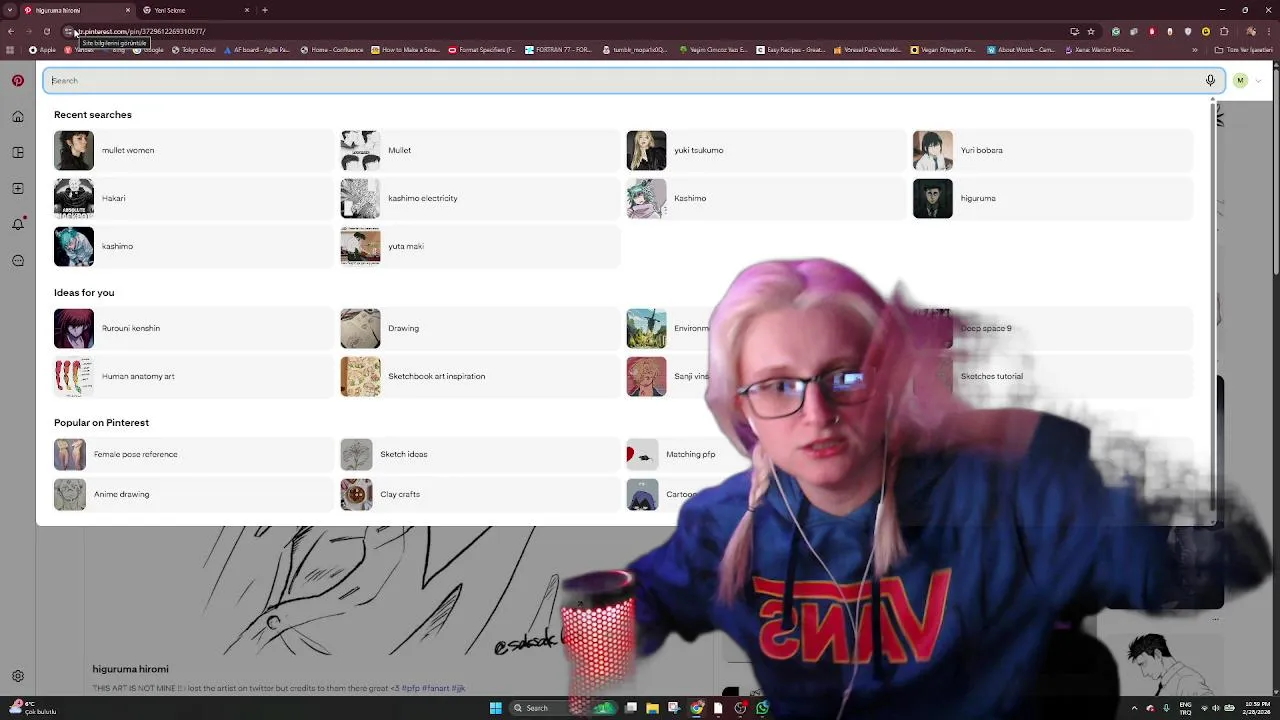Select recent search 'Mullet'
The image size is (1280, 720).
tap(480, 150)
